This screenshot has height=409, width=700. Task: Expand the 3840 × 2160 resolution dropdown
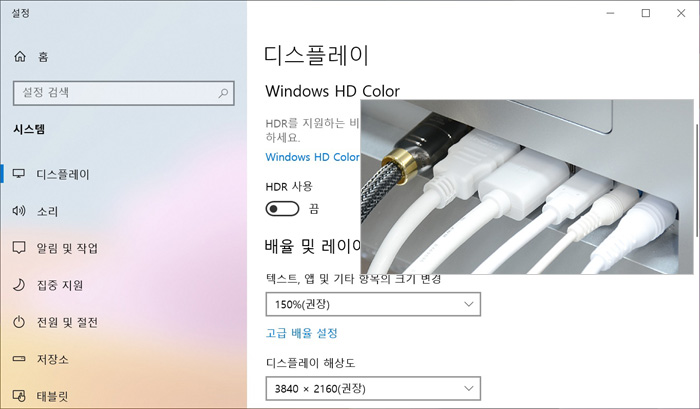tap(373, 388)
